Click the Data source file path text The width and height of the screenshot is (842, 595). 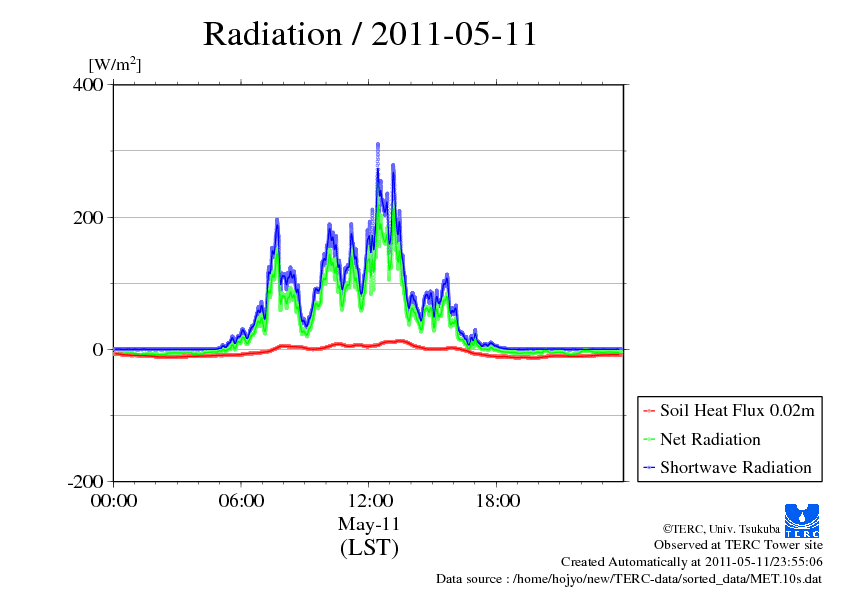click(x=629, y=579)
